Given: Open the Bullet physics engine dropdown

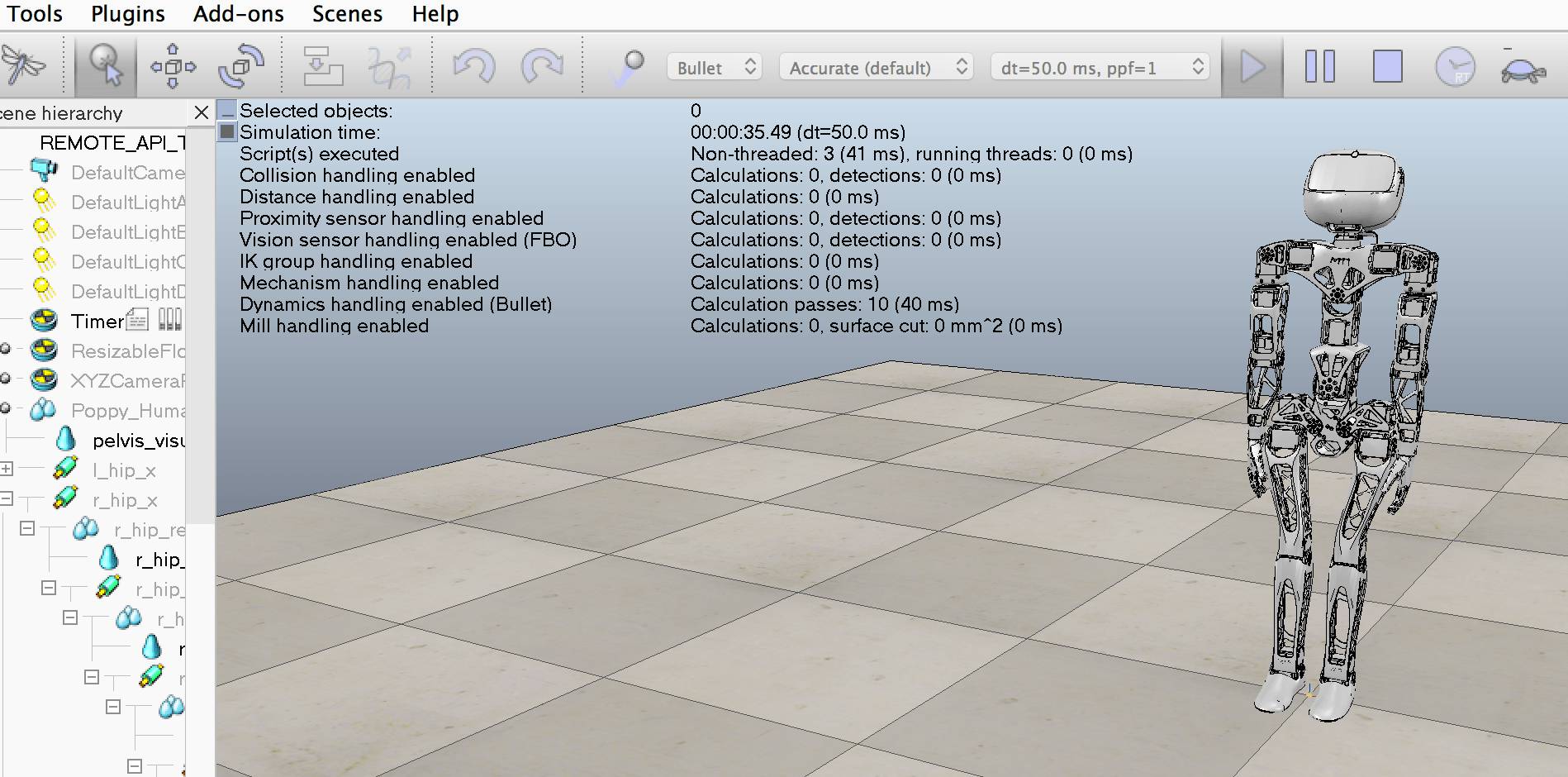Looking at the screenshot, I should [713, 67].
